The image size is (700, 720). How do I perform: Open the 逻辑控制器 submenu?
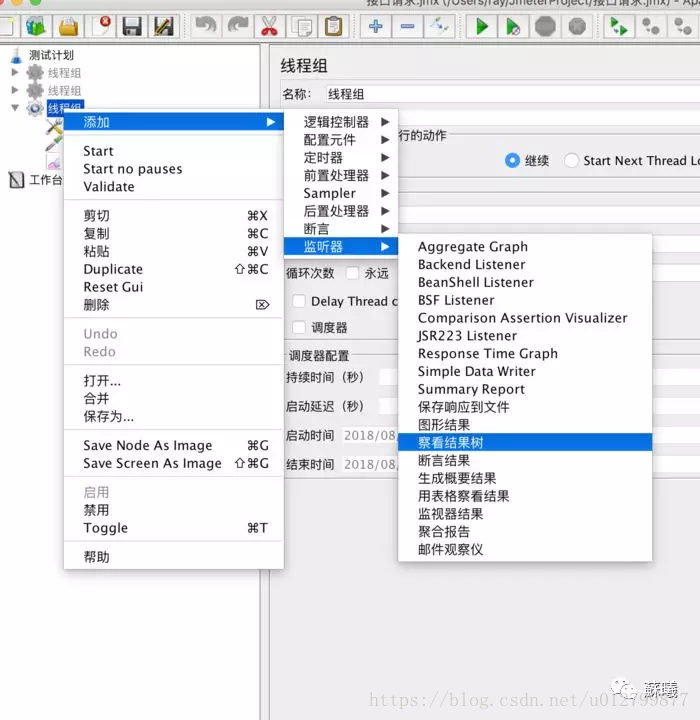click(341, 122)
